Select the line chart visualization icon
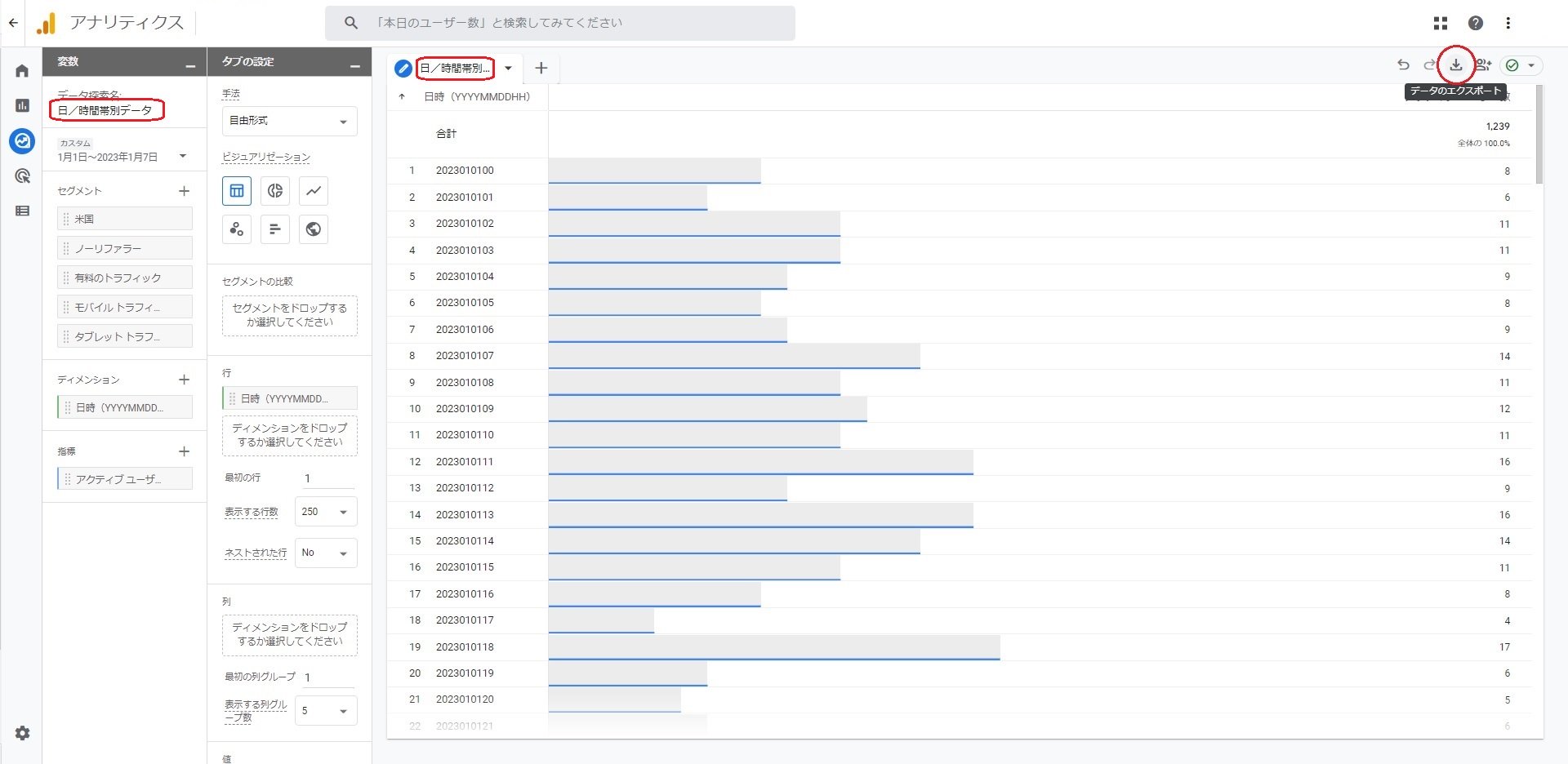 [314, 191]
